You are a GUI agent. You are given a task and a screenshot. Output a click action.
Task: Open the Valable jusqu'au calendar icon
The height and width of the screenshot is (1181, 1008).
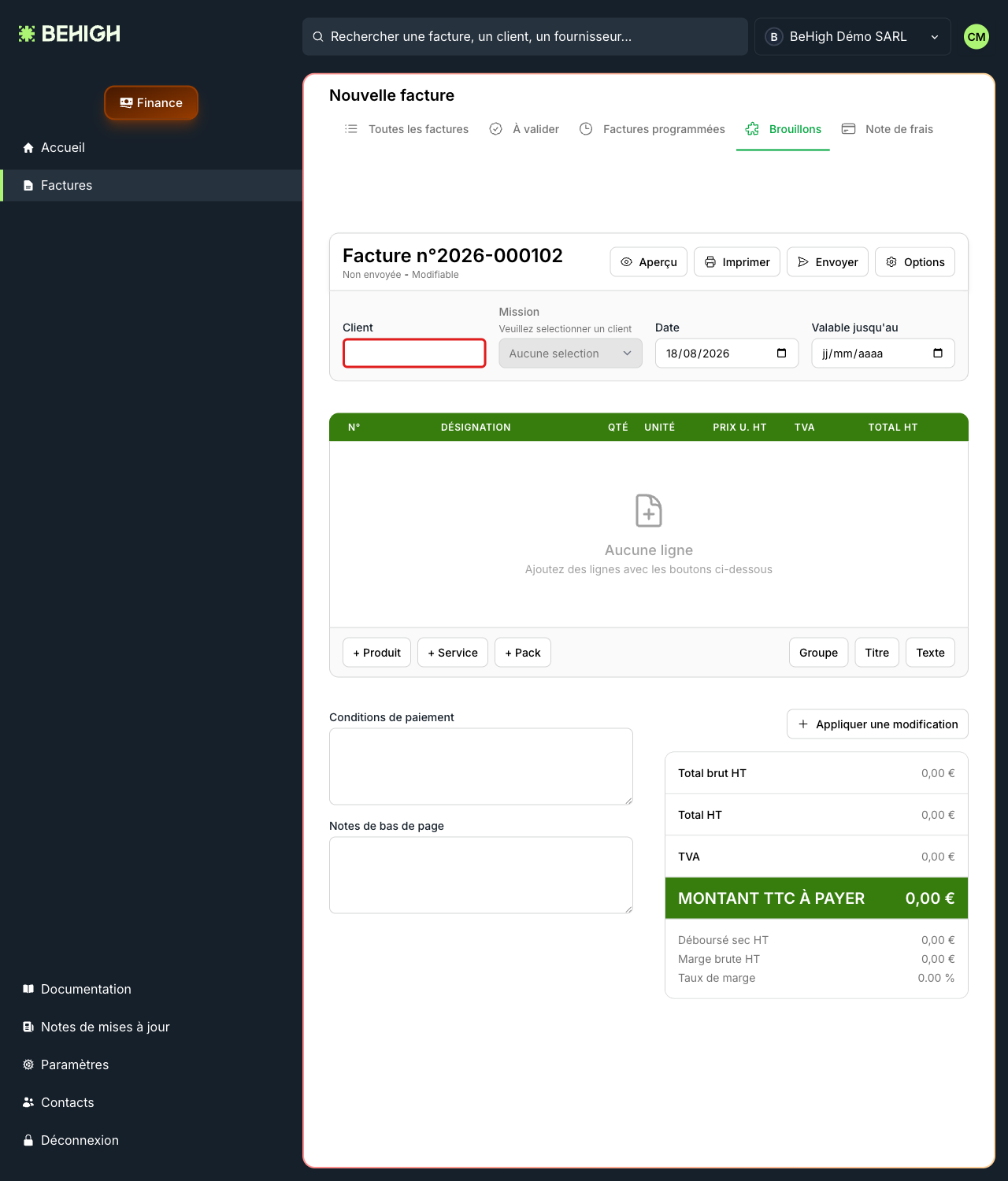[938, 353]
